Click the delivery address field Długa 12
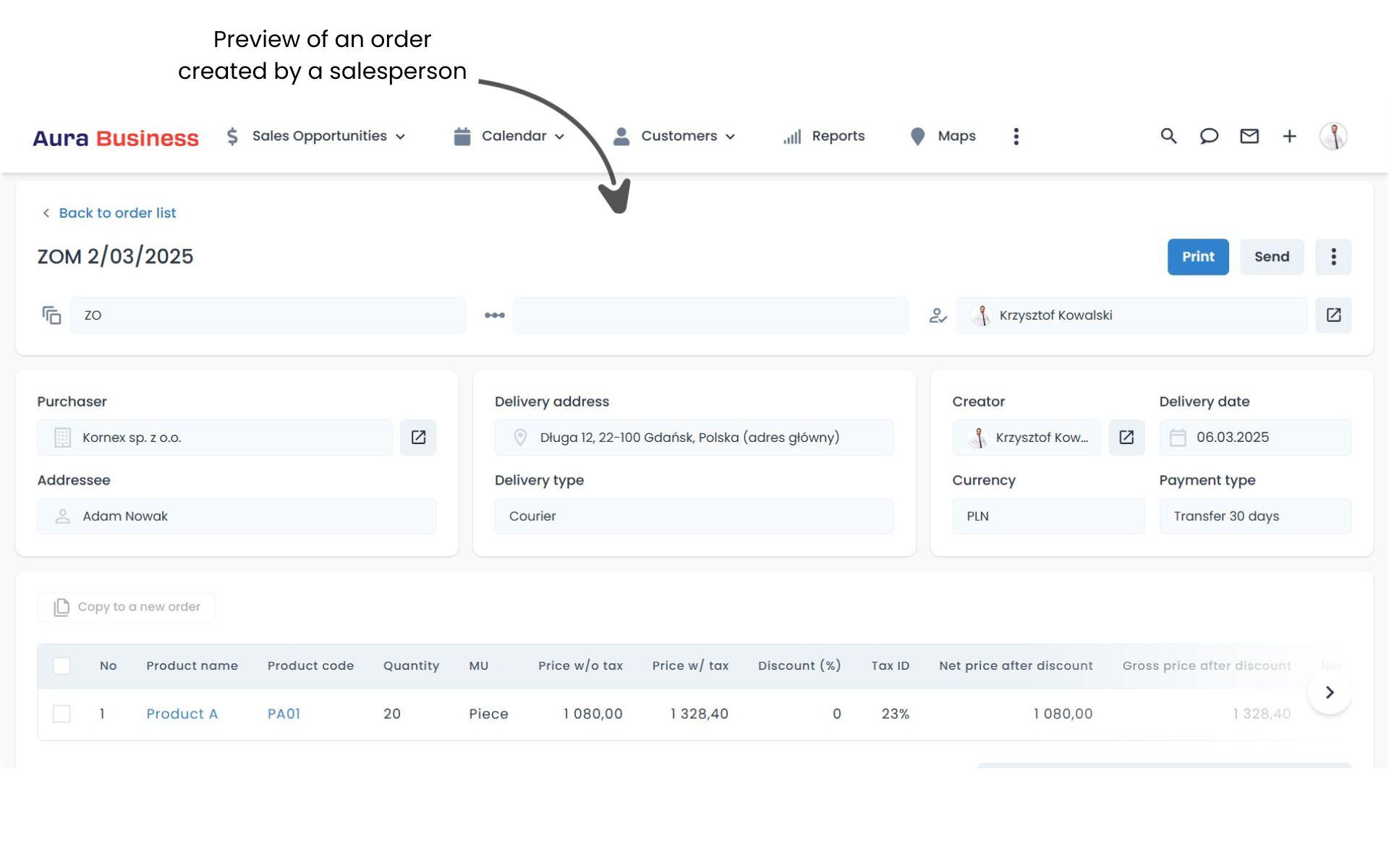The height and width of the screenshot is (868, 1389). click(694, 438)
